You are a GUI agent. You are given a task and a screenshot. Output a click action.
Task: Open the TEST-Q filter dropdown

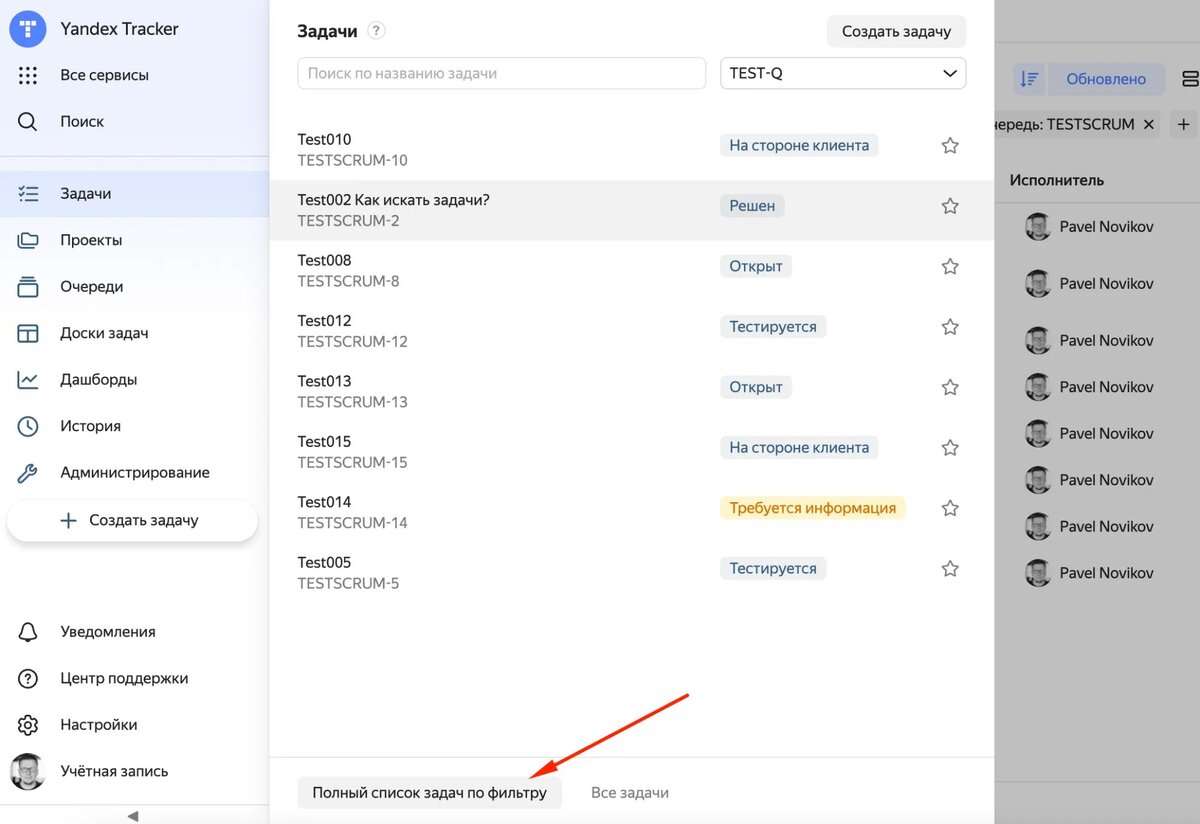843,73
